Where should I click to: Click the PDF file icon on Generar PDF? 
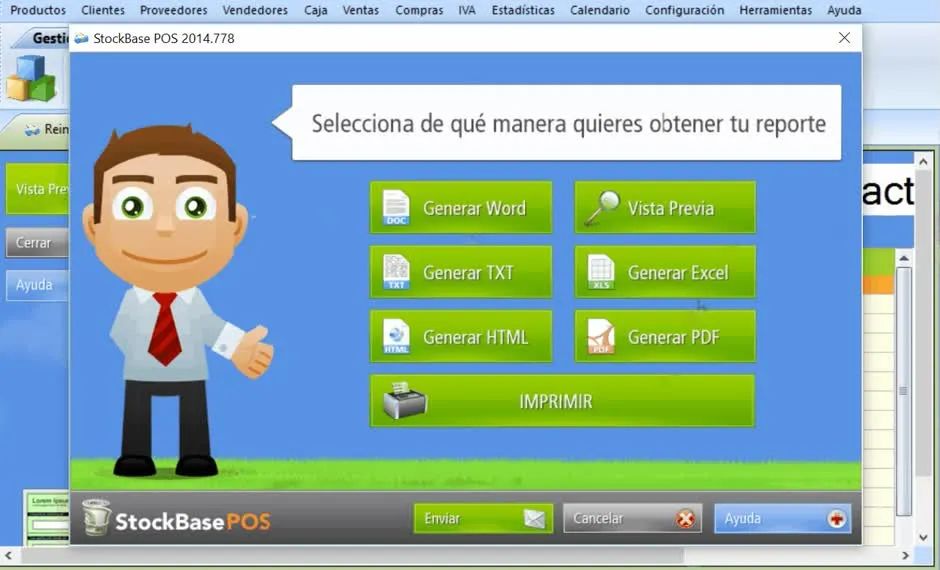click(601, 336)
